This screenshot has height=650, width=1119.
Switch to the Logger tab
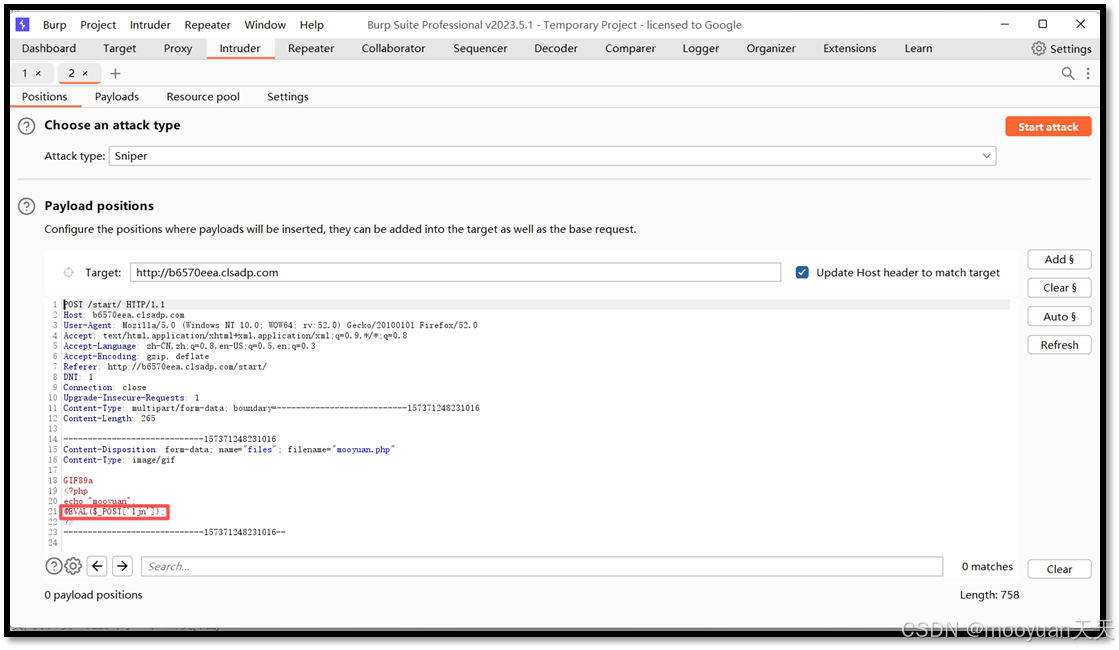click(x=701, y=49)
